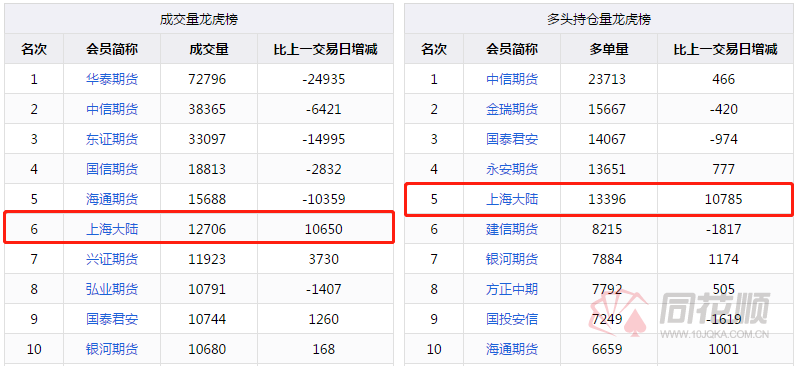Open 中信期货 link in 多头持仓量龙虎榜 table
799x366 pixels.
tap(512, 79)
